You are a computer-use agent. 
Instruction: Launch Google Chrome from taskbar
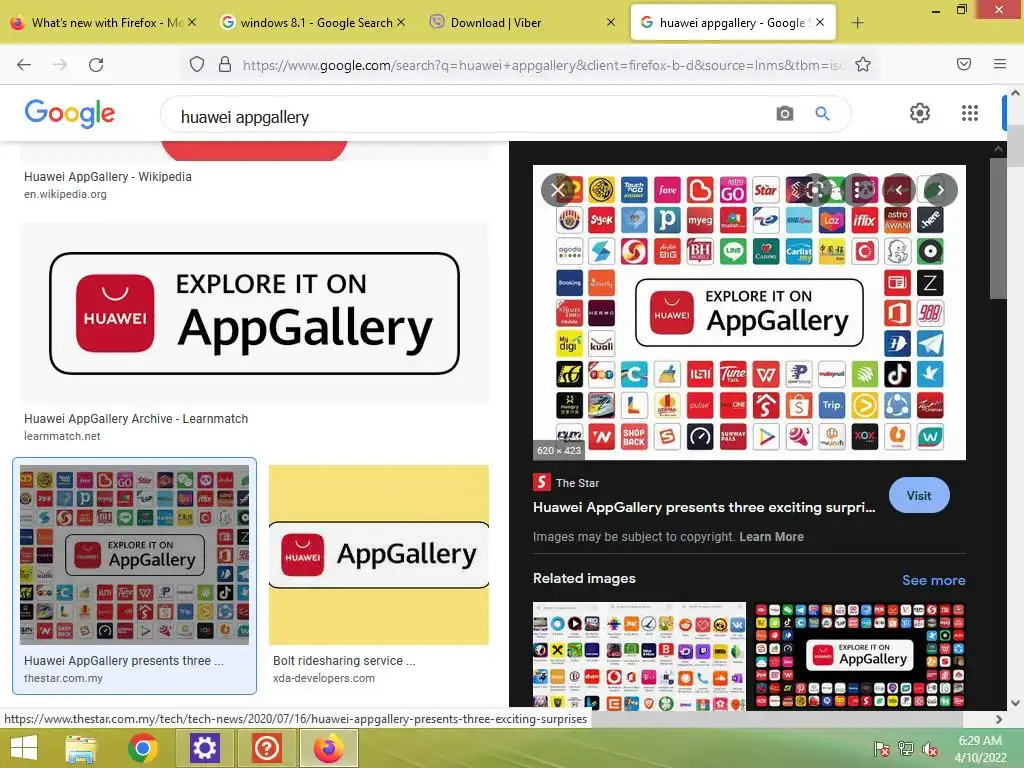tap(142, 748)
